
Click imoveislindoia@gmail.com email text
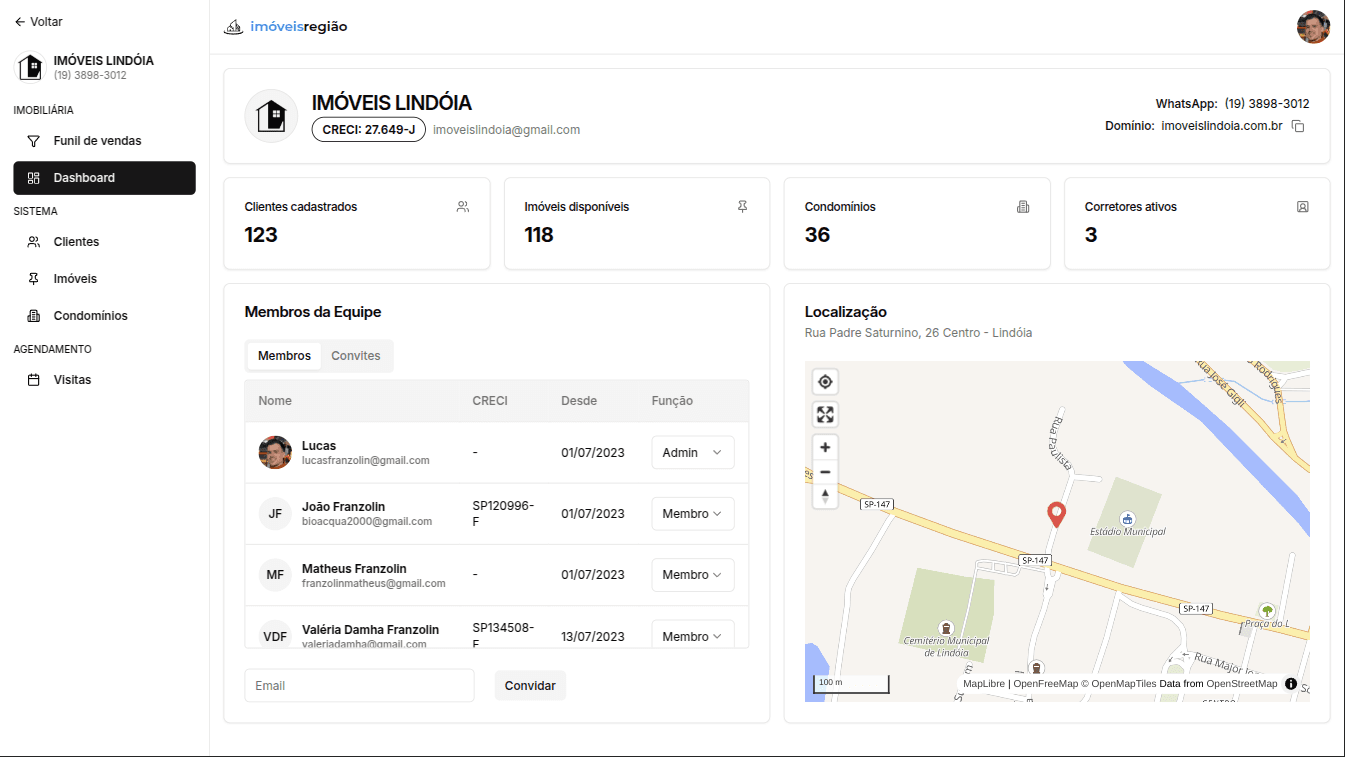[x=506, y=130]
